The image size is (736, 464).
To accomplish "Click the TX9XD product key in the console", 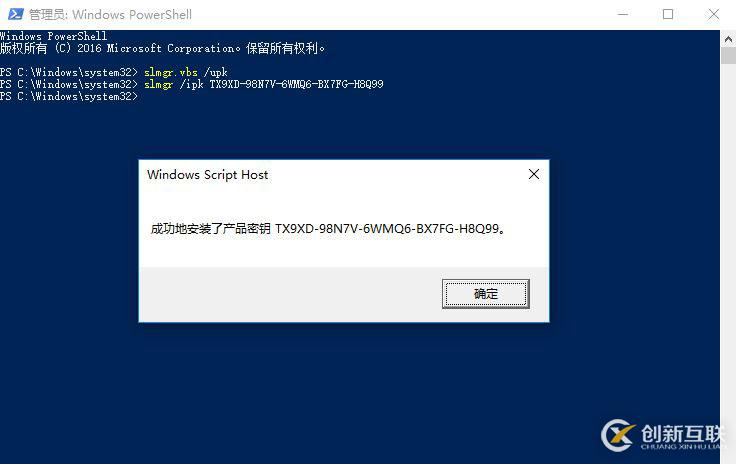I will pyautogui.click(x=296, y=84).
